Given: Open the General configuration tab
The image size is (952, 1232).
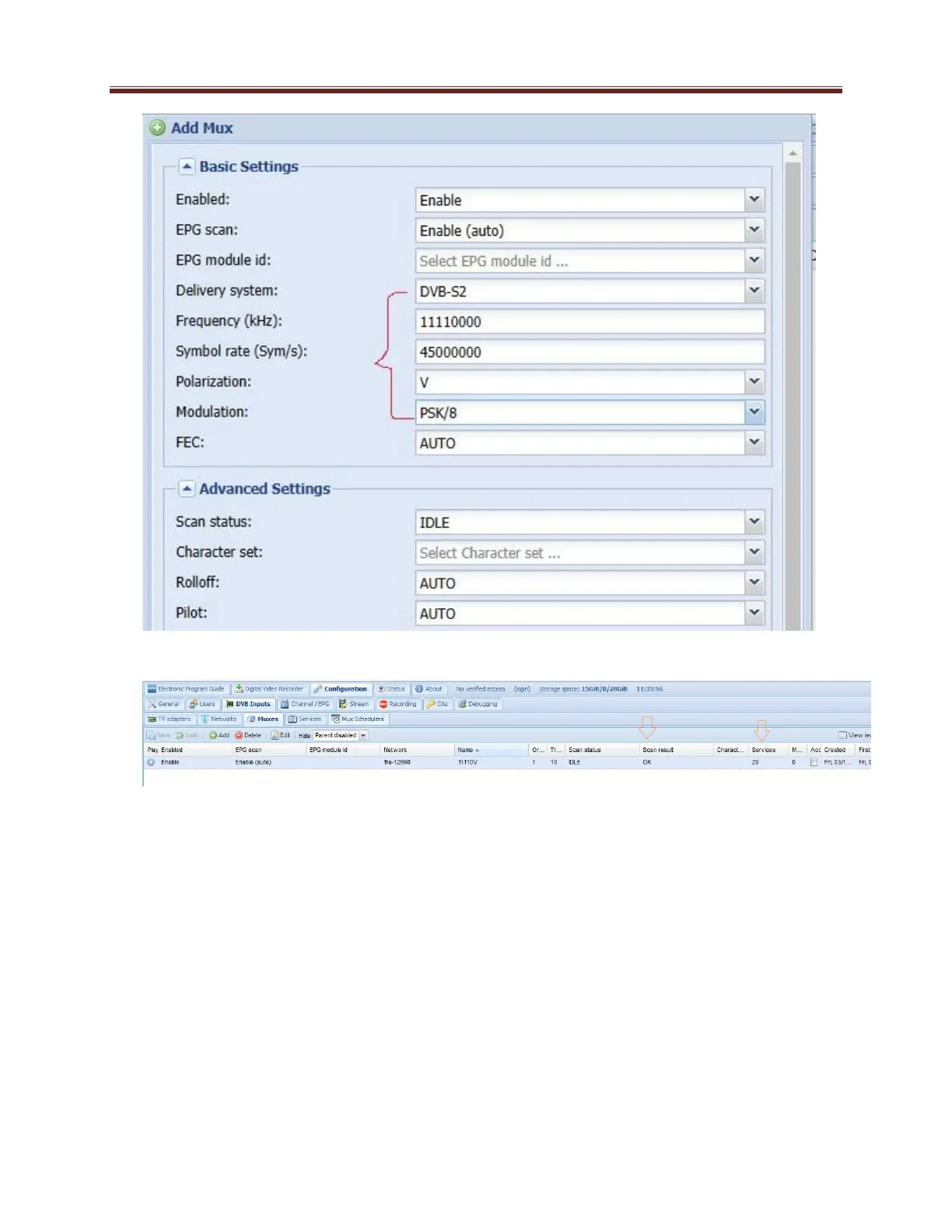Looking at the screenshot, I should pos(163,704).
